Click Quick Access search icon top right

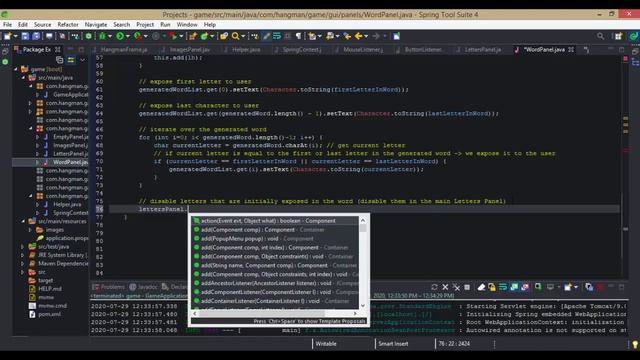click(x=600, y=36)
